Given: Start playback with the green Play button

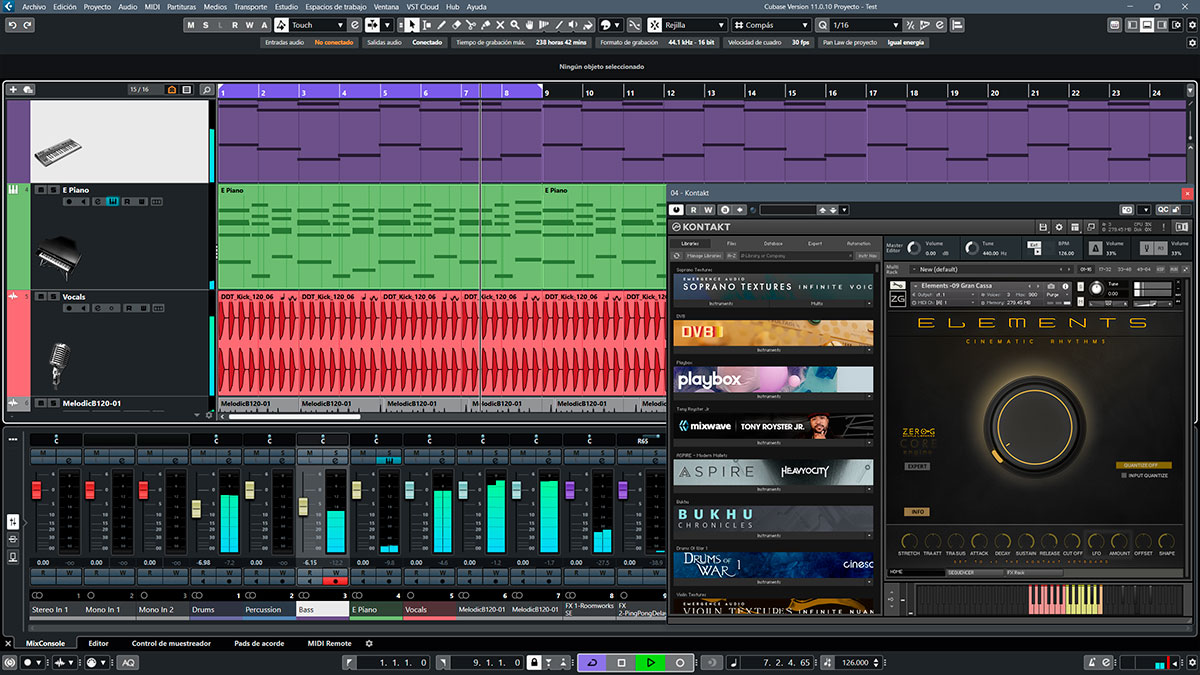Looking at the screenshot, I should (x=650, y=662).
